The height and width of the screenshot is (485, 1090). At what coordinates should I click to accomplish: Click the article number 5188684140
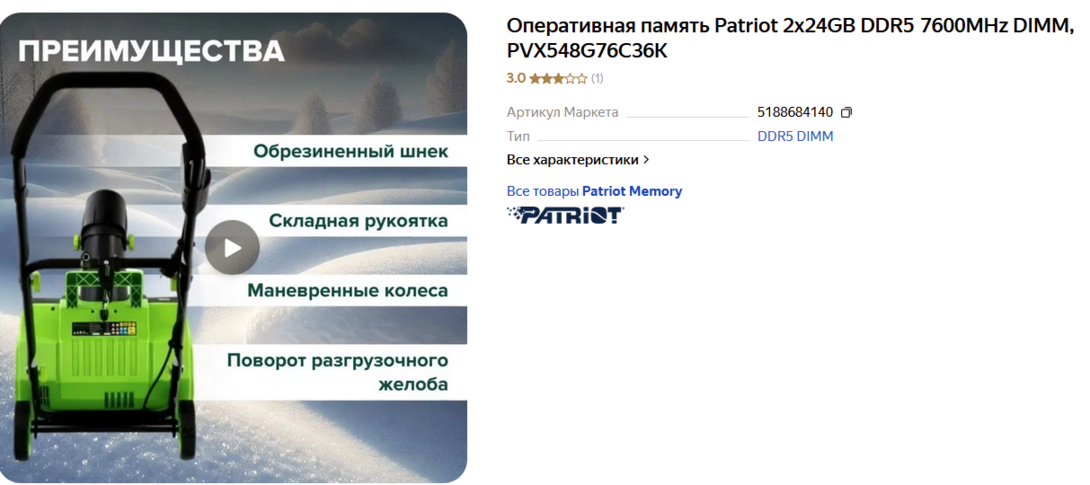click(795, 113)
